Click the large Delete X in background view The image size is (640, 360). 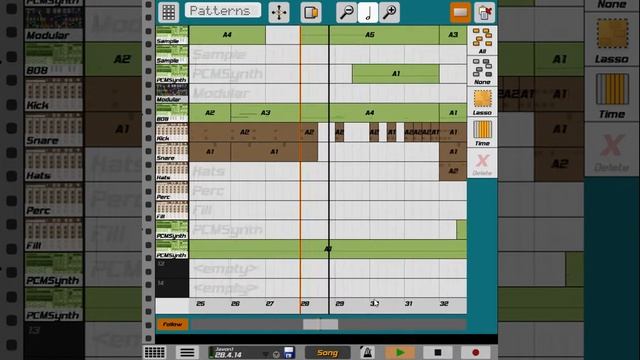(611, 150)
